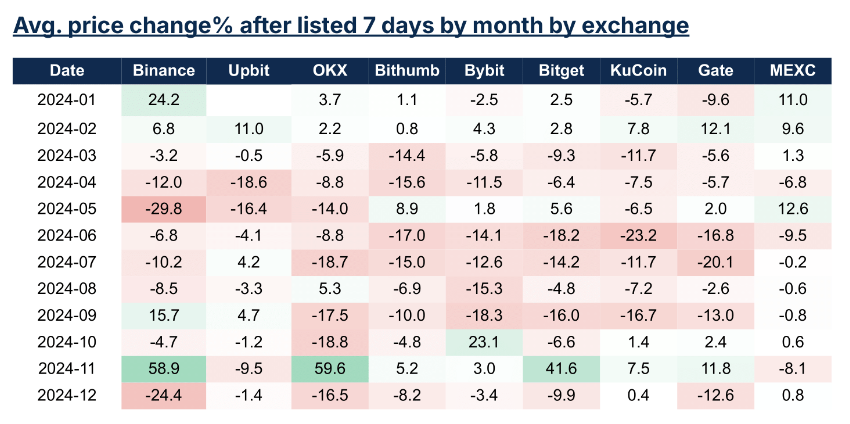Click the underlined chart title heading
Viewport: 850px width, 424px height.
click(350, 25)
